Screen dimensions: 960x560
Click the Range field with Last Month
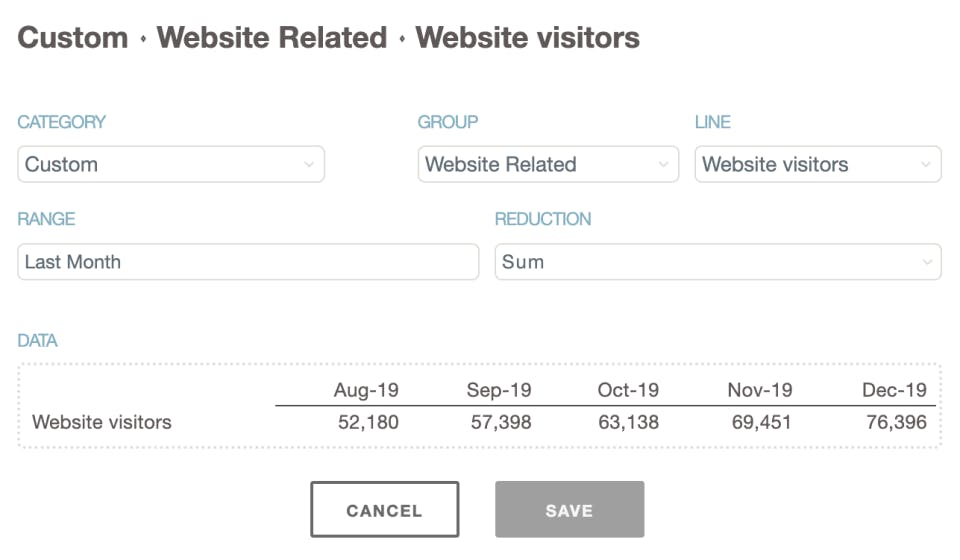coord(248,262)
